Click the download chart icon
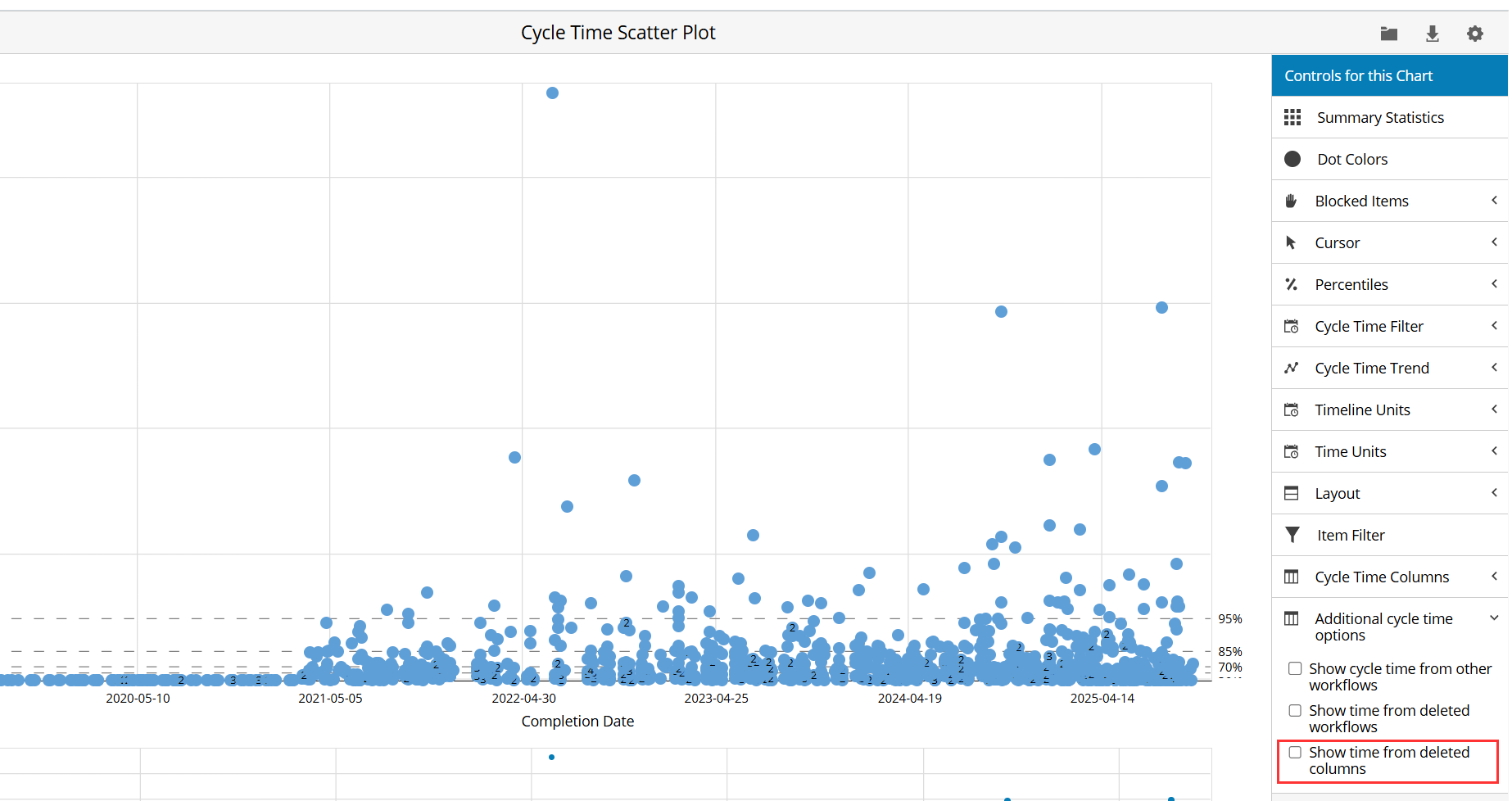The width and height of the screenshot is (1512, 801). tap(1432, 34)
